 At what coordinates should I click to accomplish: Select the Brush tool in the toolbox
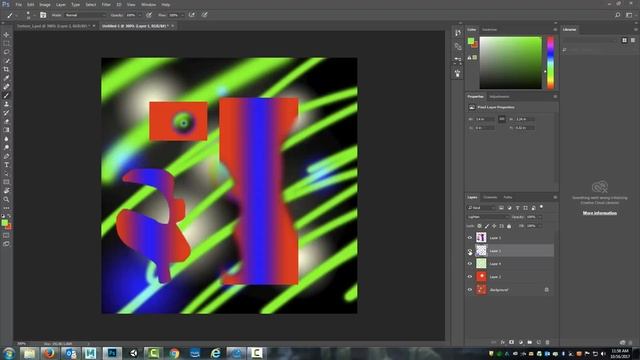click(x=6, y=96)
